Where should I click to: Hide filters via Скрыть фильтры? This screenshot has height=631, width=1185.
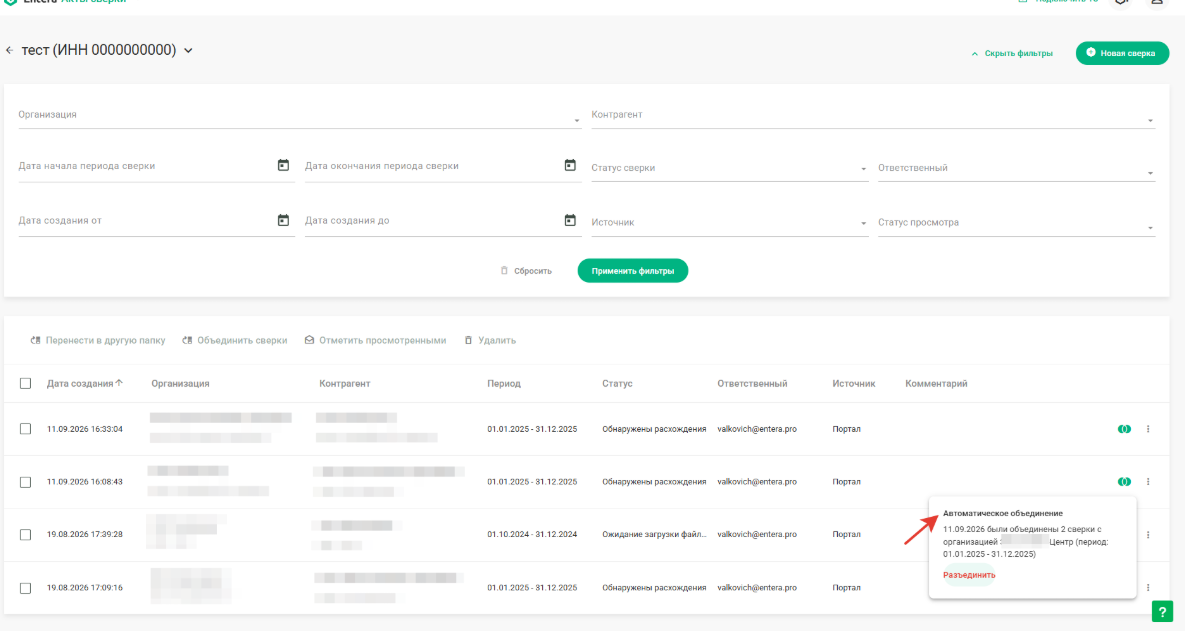click(x=1012, y=53)
